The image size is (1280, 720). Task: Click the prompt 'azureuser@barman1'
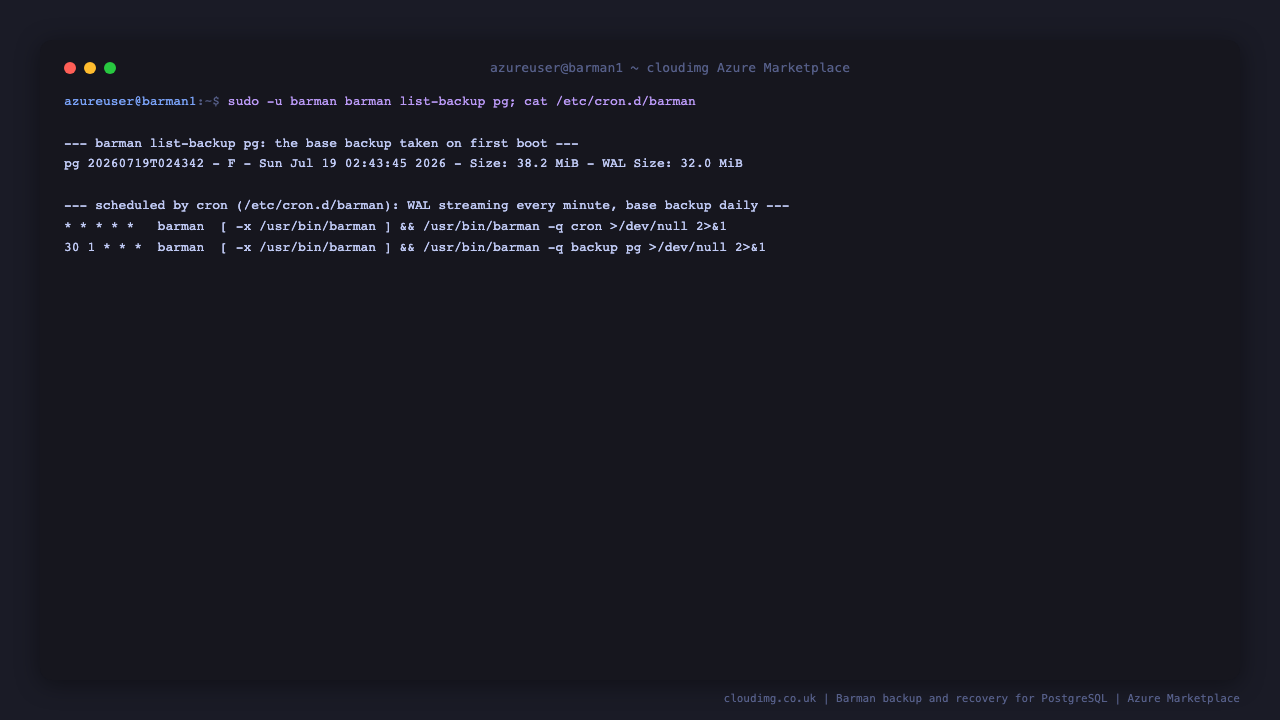pos(130,101)
